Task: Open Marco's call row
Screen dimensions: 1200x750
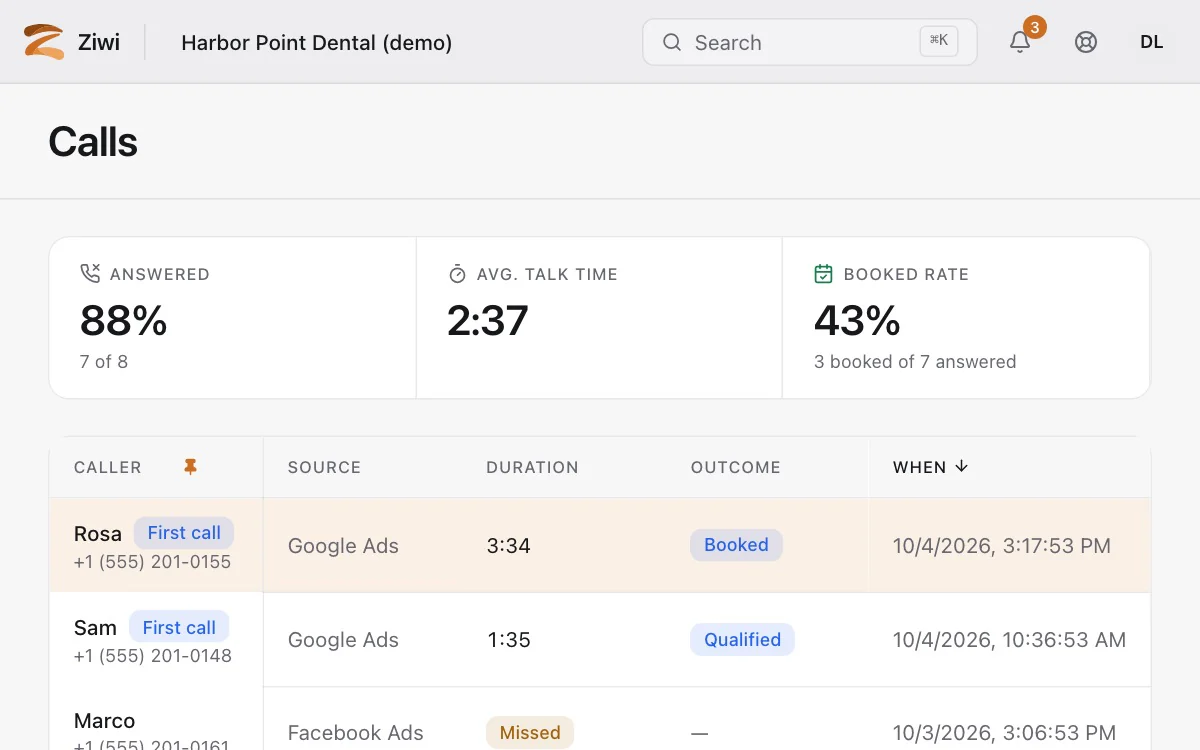Action: point(600,720)
